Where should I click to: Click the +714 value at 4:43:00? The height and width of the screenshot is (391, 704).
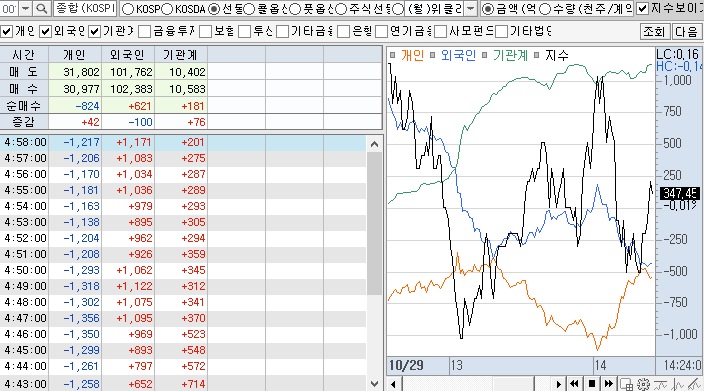point(193,384)
